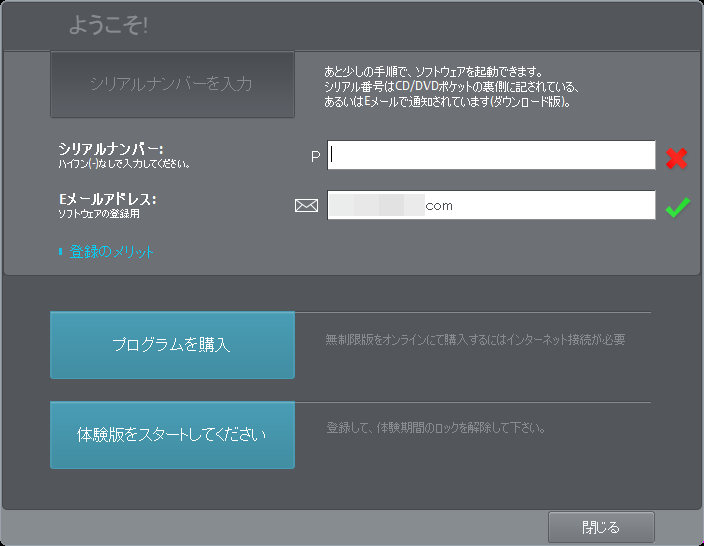
Task: Click the envelope icon before email field
Action: coord(306,206)
